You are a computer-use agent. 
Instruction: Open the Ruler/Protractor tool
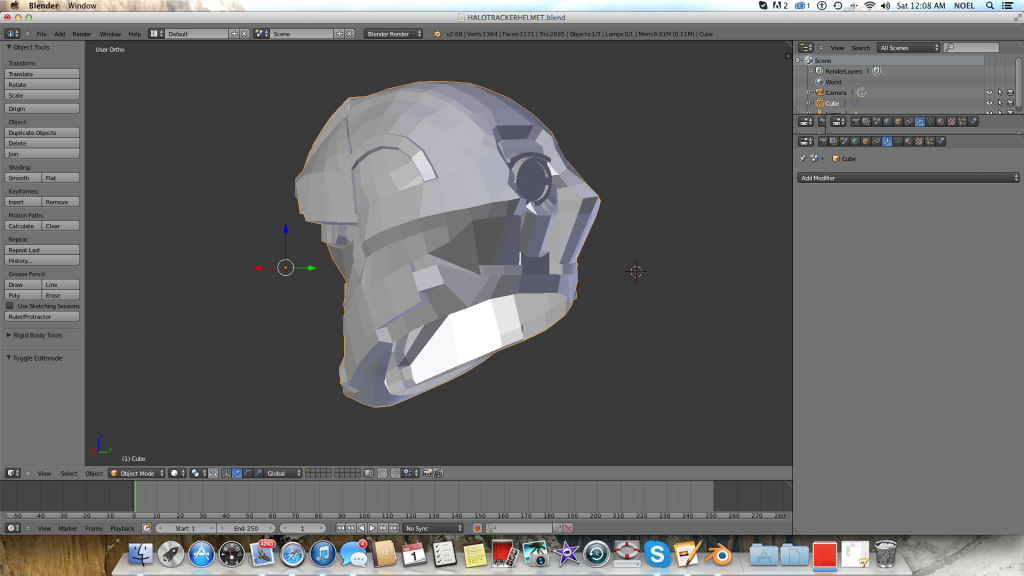click(x=42, y=317)
